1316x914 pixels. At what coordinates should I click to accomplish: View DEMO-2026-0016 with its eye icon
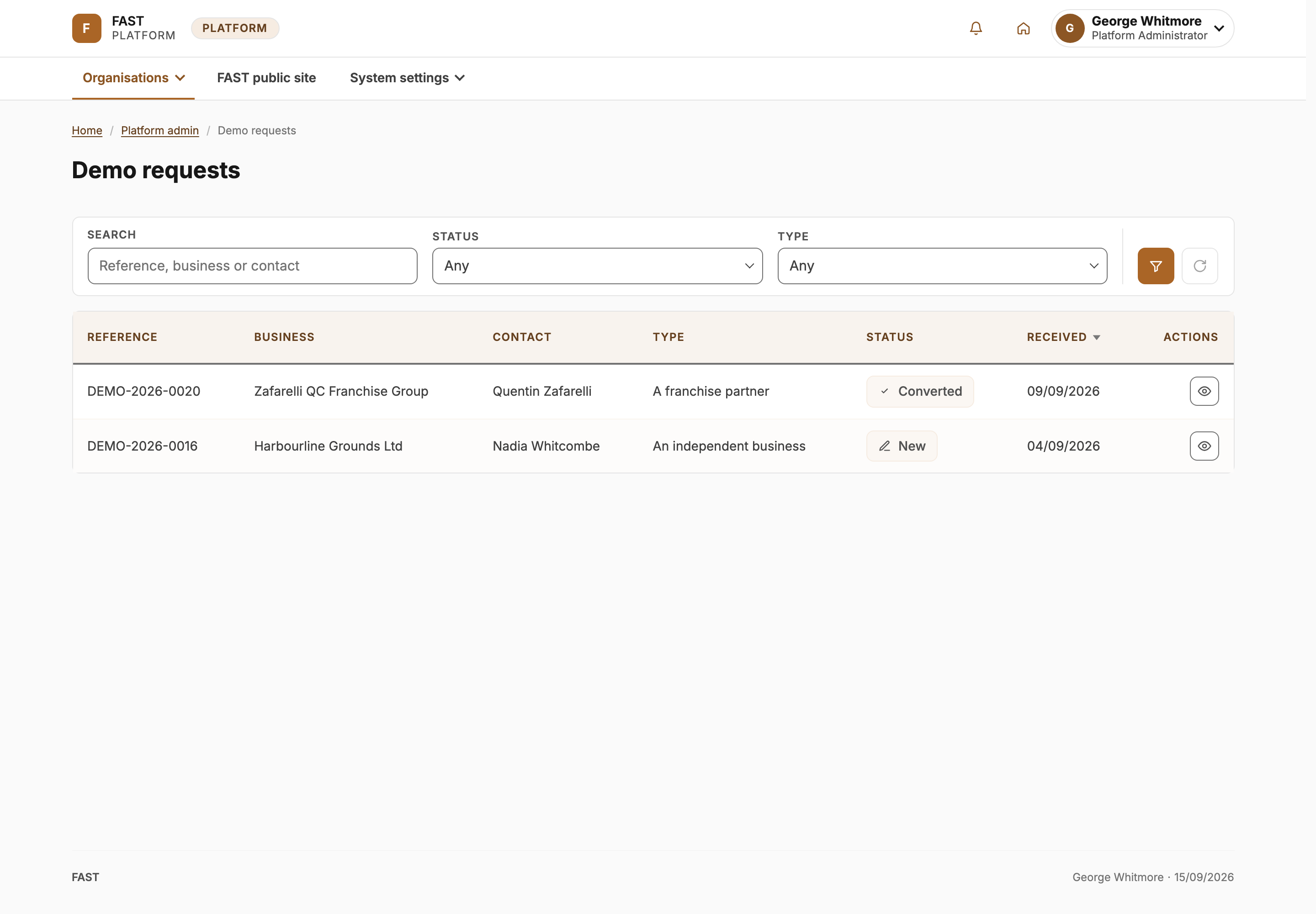(1205, 446)
